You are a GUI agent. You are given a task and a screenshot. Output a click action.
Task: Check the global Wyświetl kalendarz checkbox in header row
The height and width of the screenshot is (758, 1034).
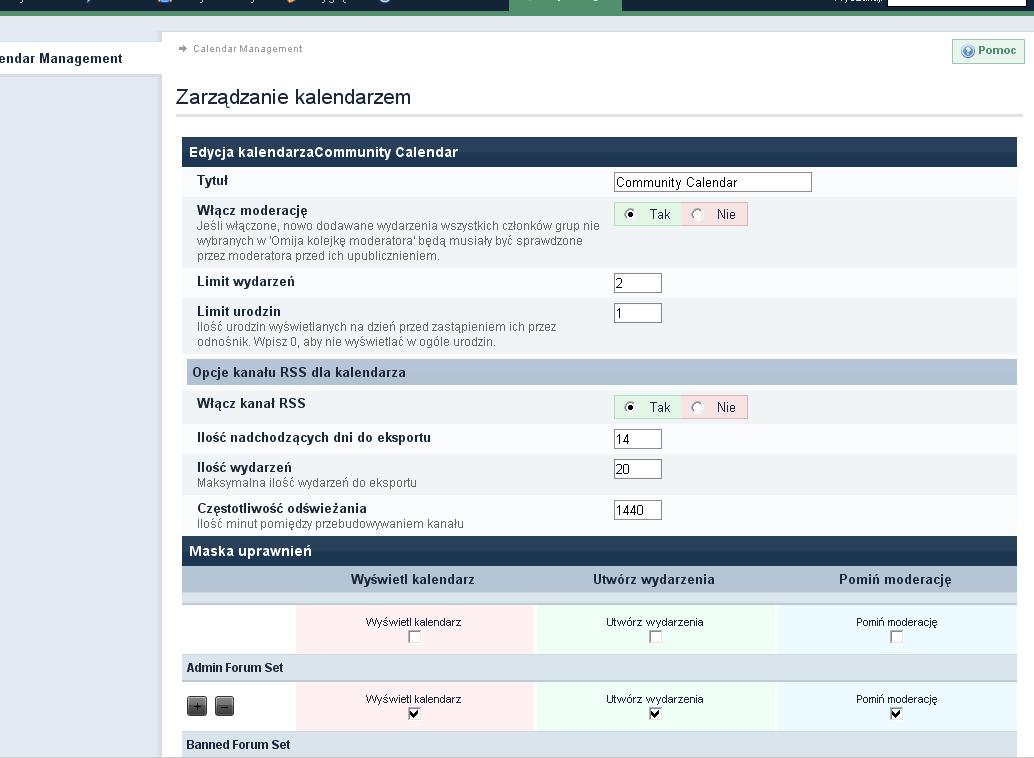[x=414, y=637]
